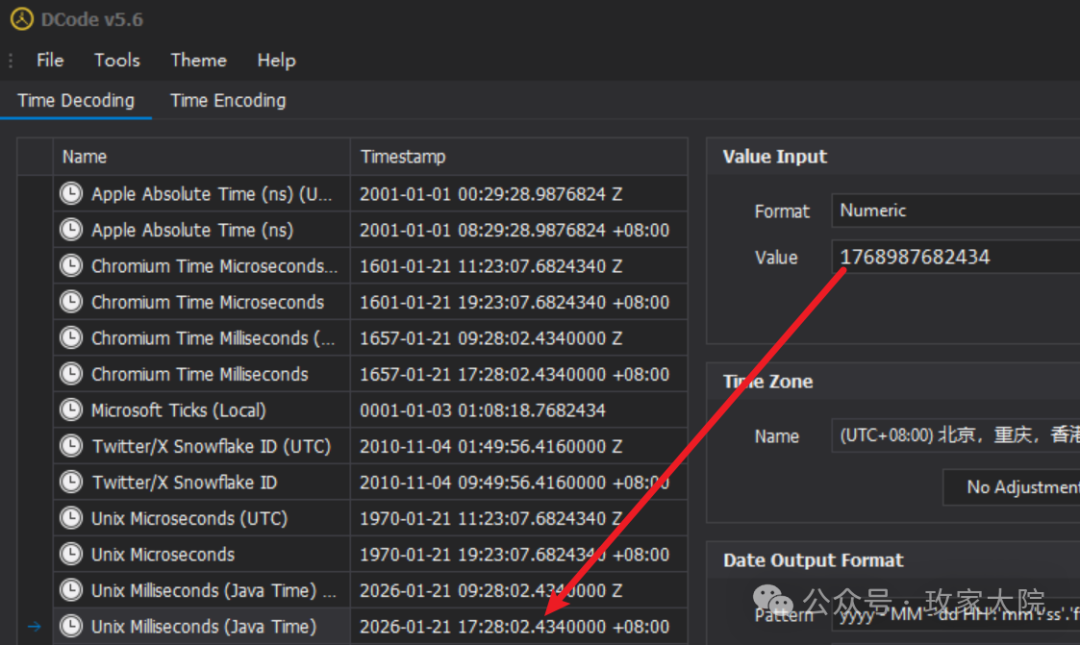The width and height of the screenshot is (1080, 645).
Task: Open the File menu
Action: [x=50, y=61]
